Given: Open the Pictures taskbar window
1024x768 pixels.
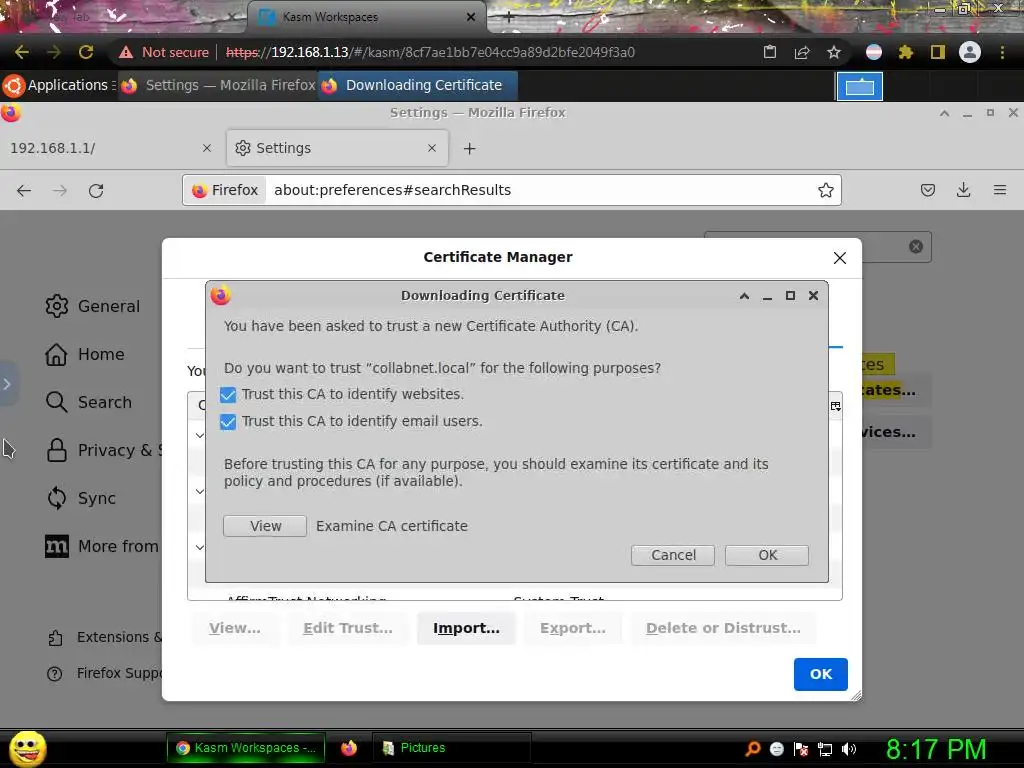Looking at the screenshot, I should (x=451, y=748).
